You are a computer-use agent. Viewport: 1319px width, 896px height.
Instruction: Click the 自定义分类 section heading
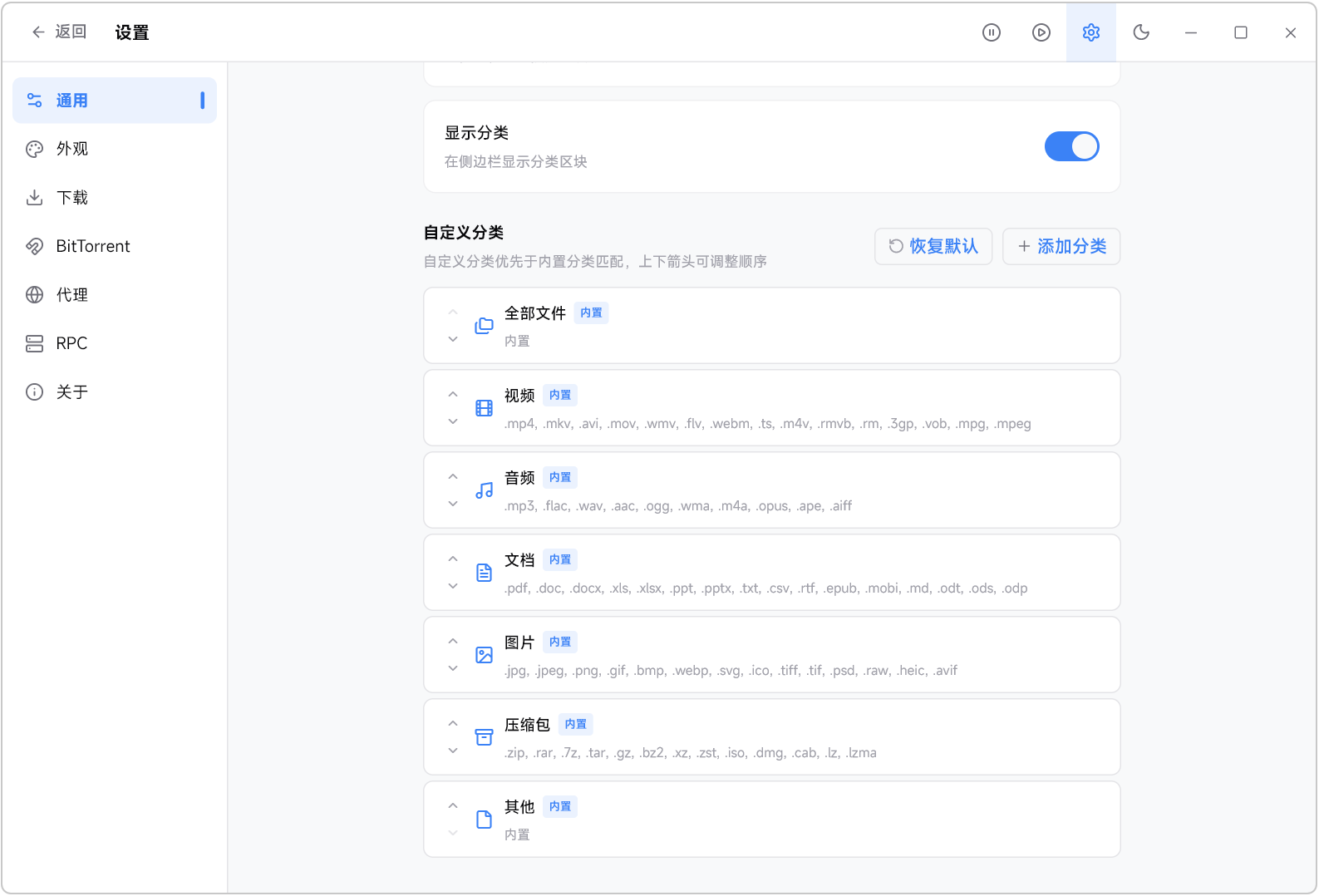click(464, 233)
